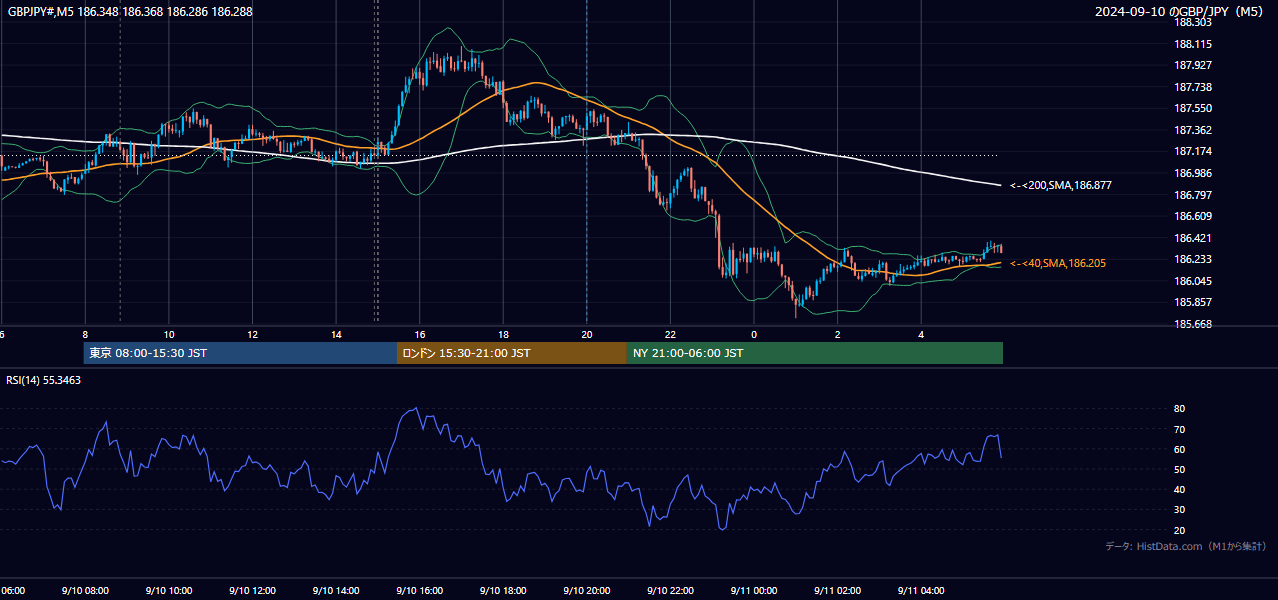Click hour label 16 under price chart
The height and width of the screenshot is (600, 1278).
(x=420, y=334)
